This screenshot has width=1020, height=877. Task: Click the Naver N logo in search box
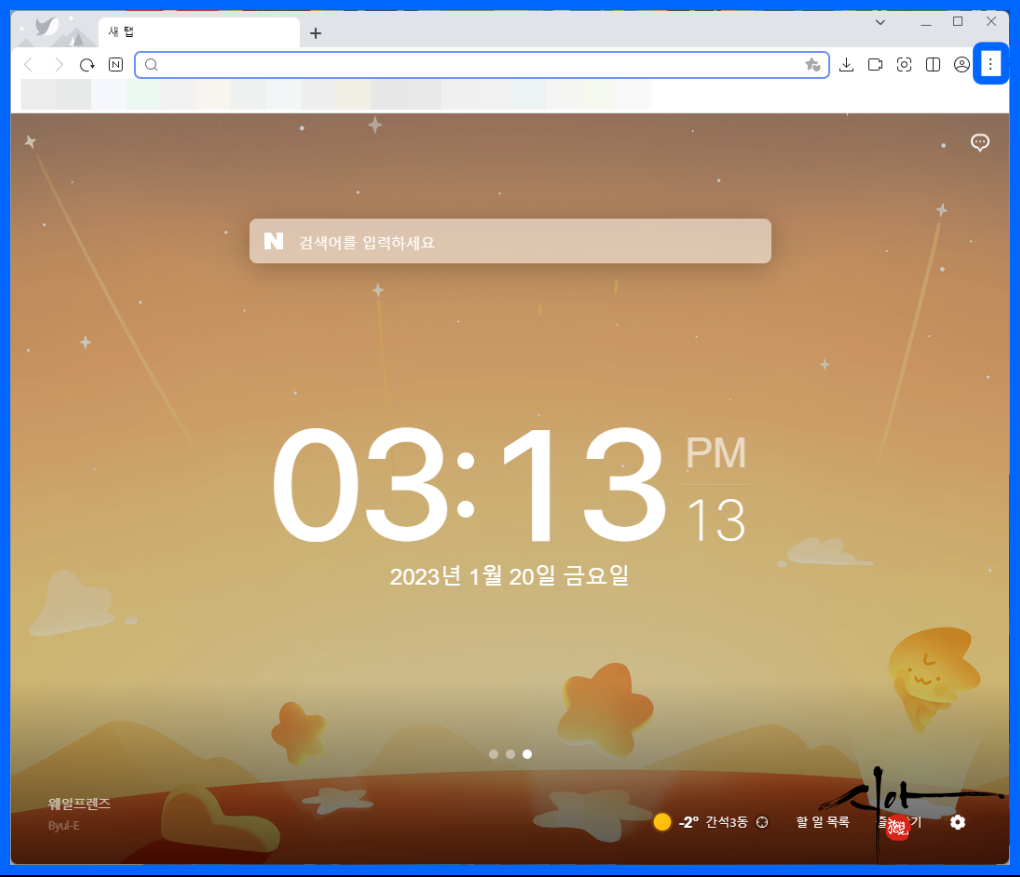coord(273,241)
